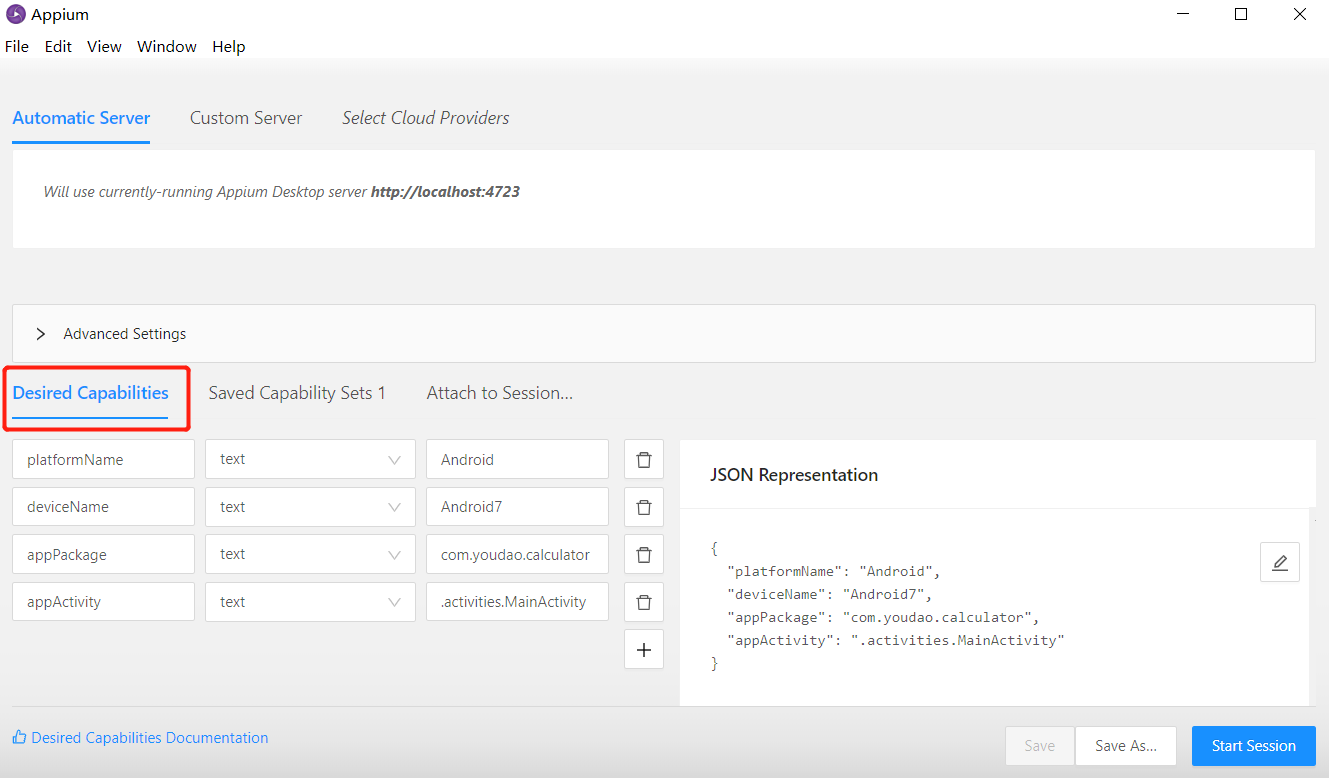Open type dropdown for platformName row
This screenshot has height=778, width=1329.
point(310,460)
